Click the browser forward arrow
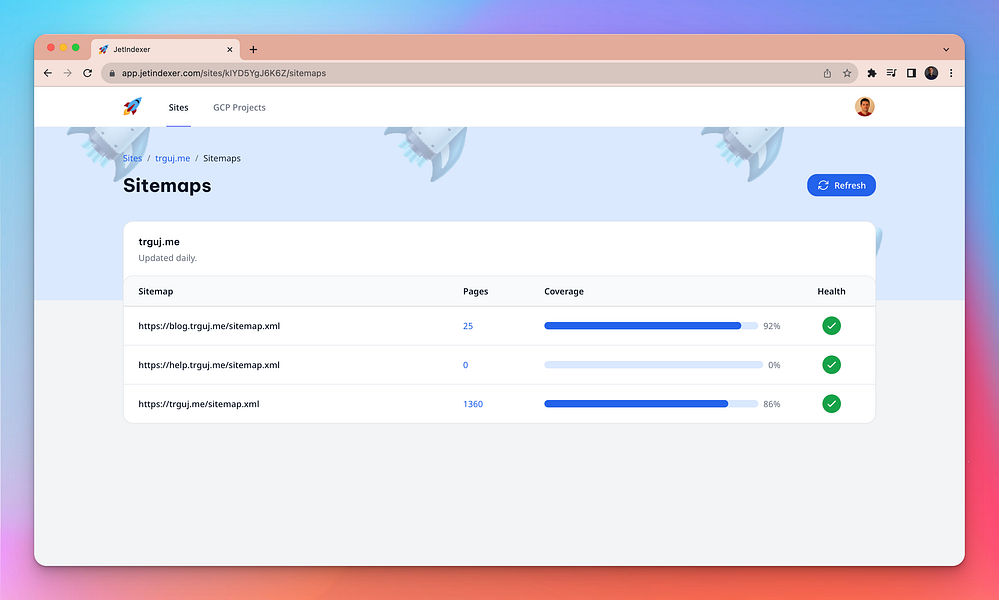999x600 pixels. click(x=68, y=73)
